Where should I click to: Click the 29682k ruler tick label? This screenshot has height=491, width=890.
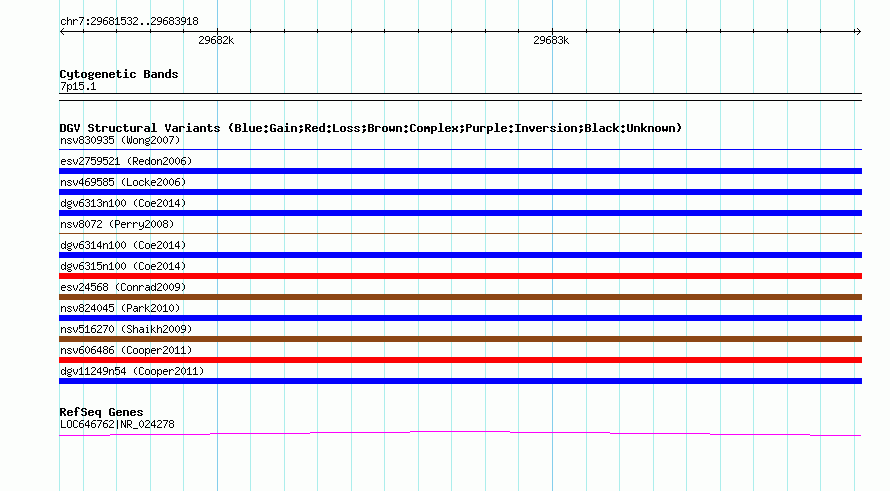pyautogui.click(x=216, y=40)
